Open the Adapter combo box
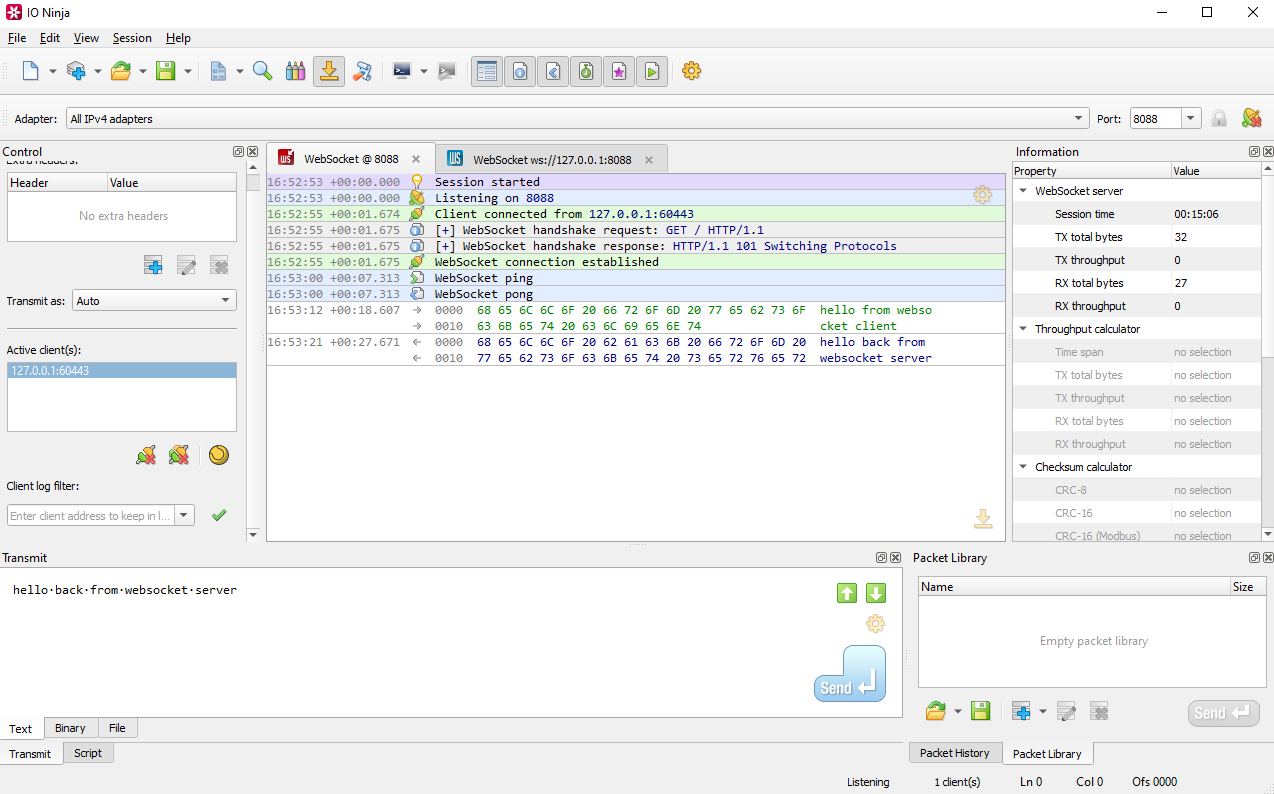1274x794 pixels. pos(577,119)
